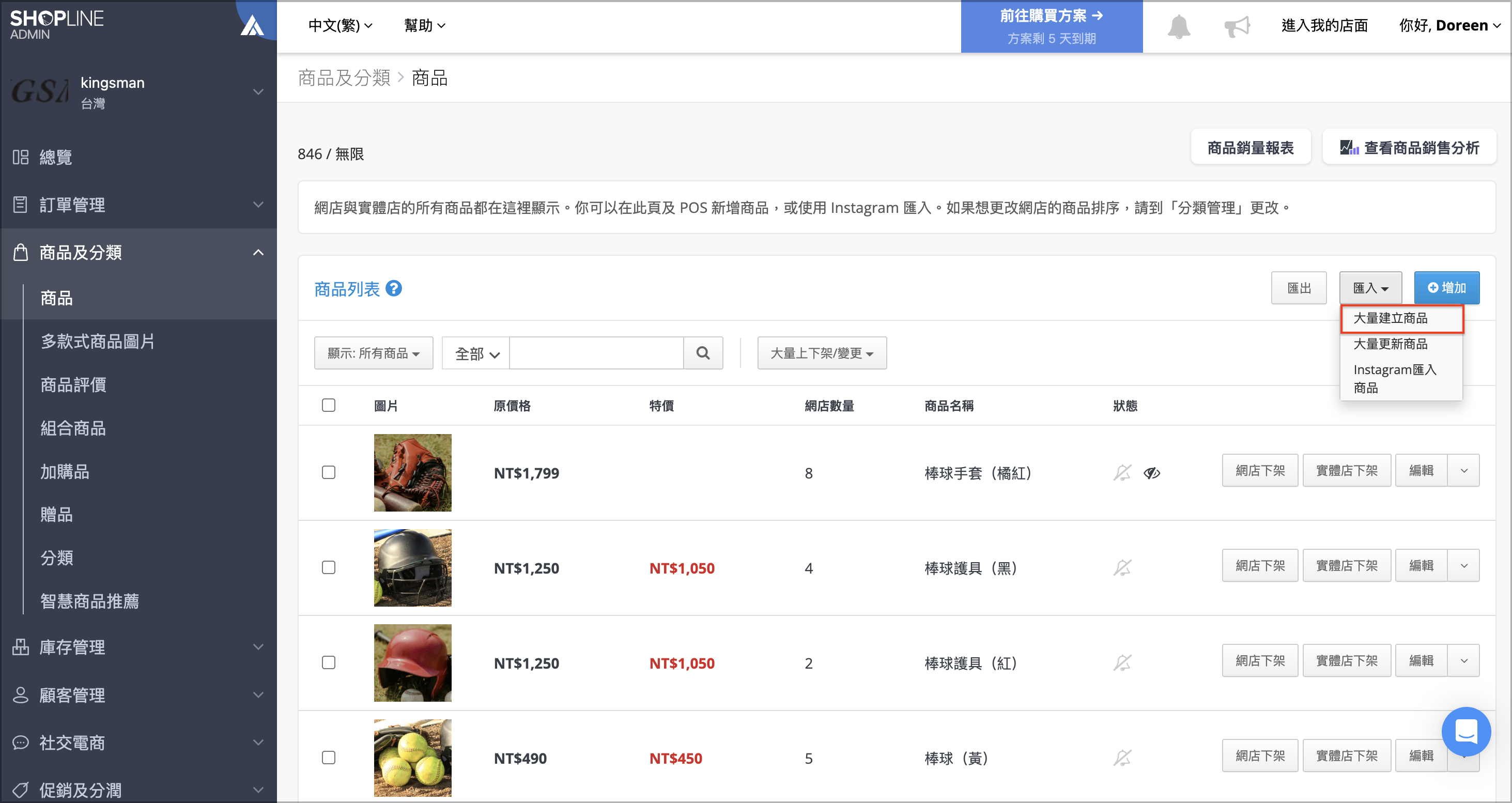Check the select-all checkbox in table header
1512x803 pixels.
pyautogui.click(x=329, y=405)
